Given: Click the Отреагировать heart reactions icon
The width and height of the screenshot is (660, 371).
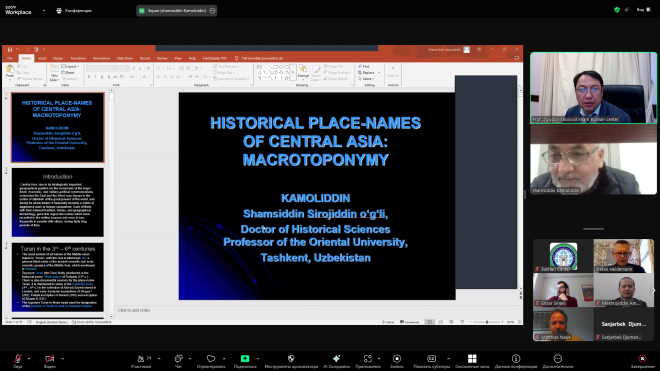Looking at the screenshot, I should coord(211,359).
